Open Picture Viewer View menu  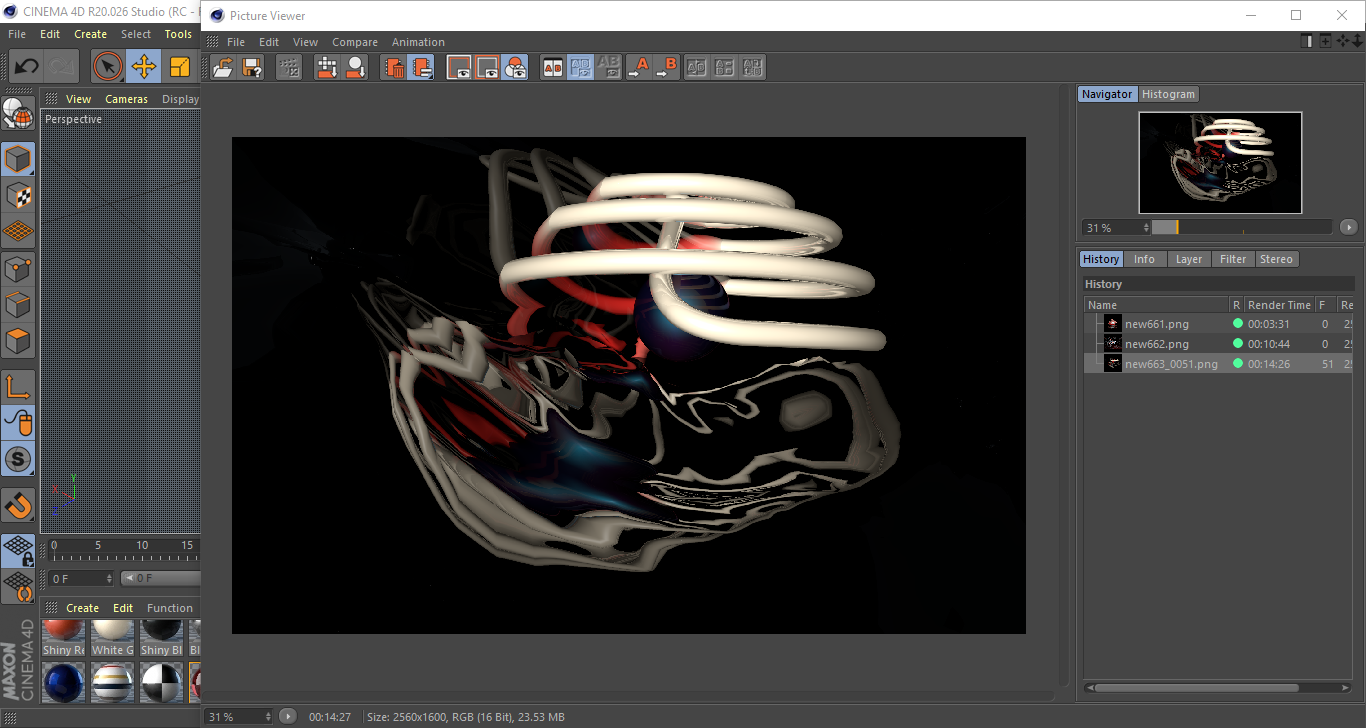[305, 42]
